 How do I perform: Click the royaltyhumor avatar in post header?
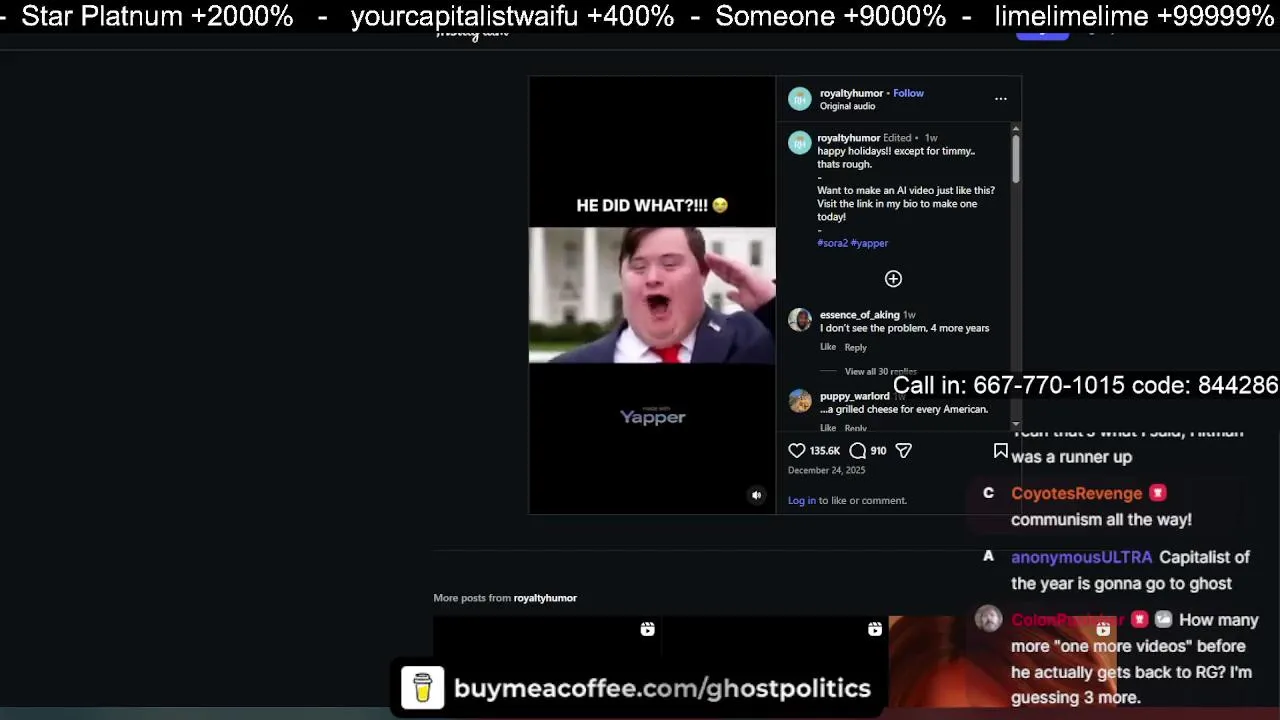coord(800,98)
